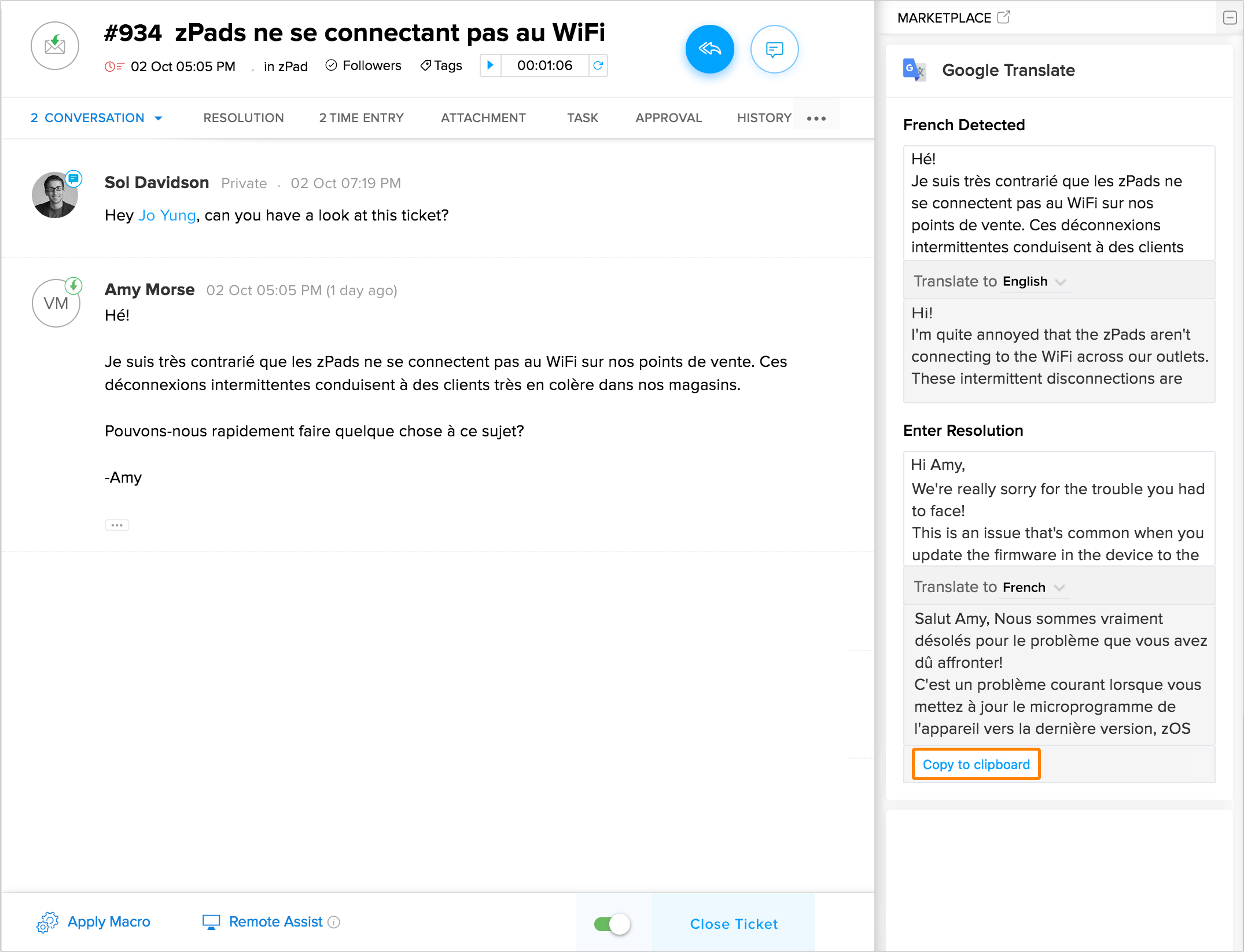Viewport: 1244px width, 952px height.
Task: Click the Close Ticket button
Action: click(x=734, y=924)
